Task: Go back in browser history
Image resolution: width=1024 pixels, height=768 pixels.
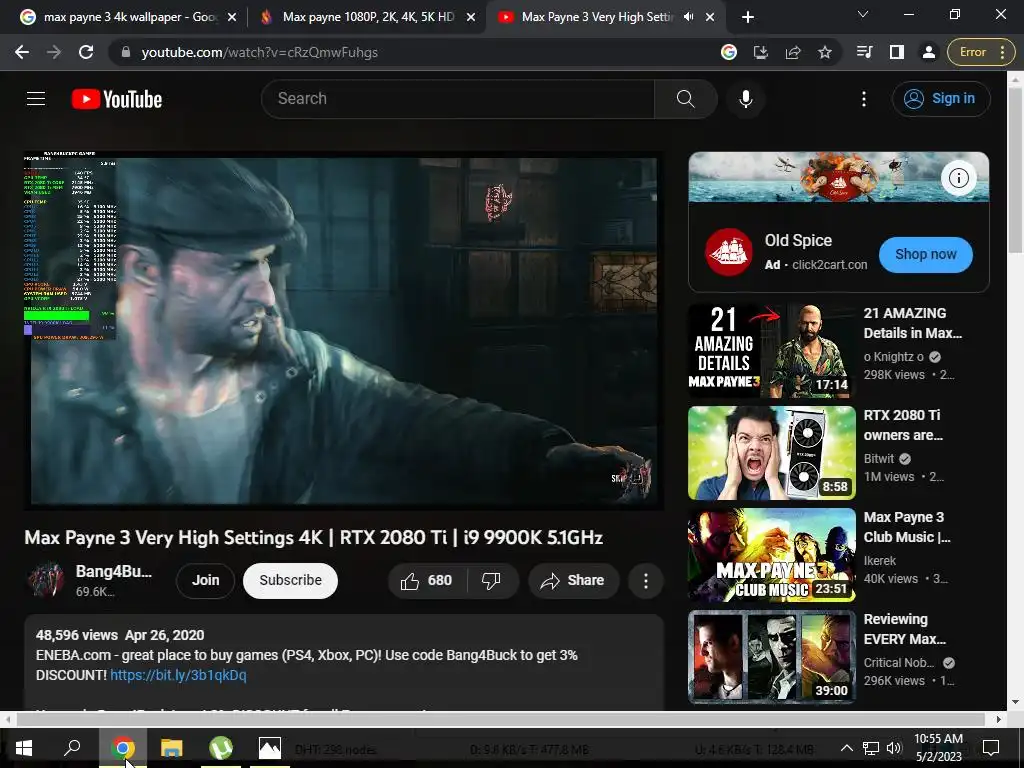Action: [x=22, y=52]
